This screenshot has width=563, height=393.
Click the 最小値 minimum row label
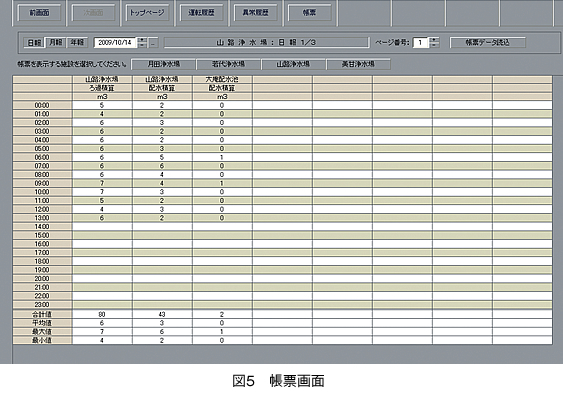[42, 340]
